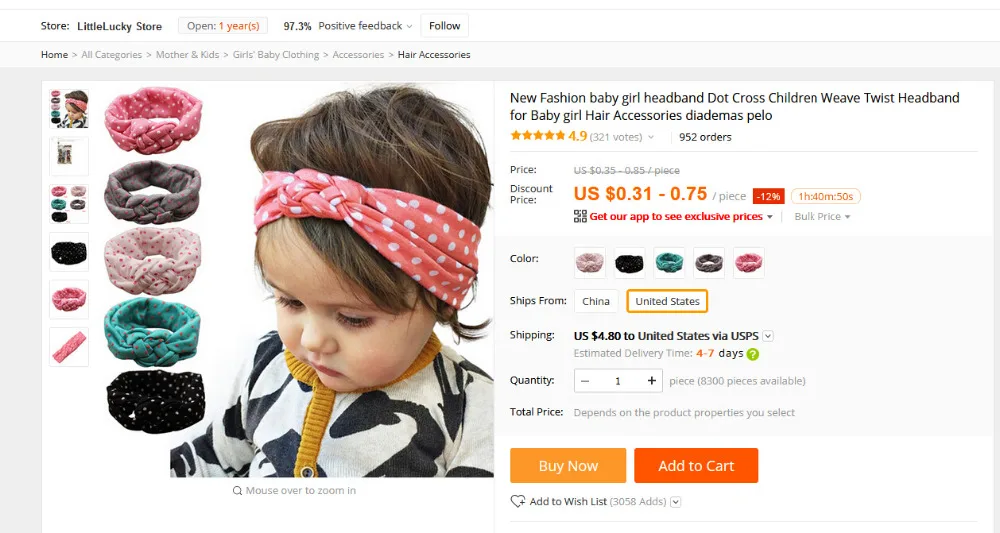The width and height of the screenshot is (1000, 533).
Task: Choose the black headband color option
Action: (629, 263)
